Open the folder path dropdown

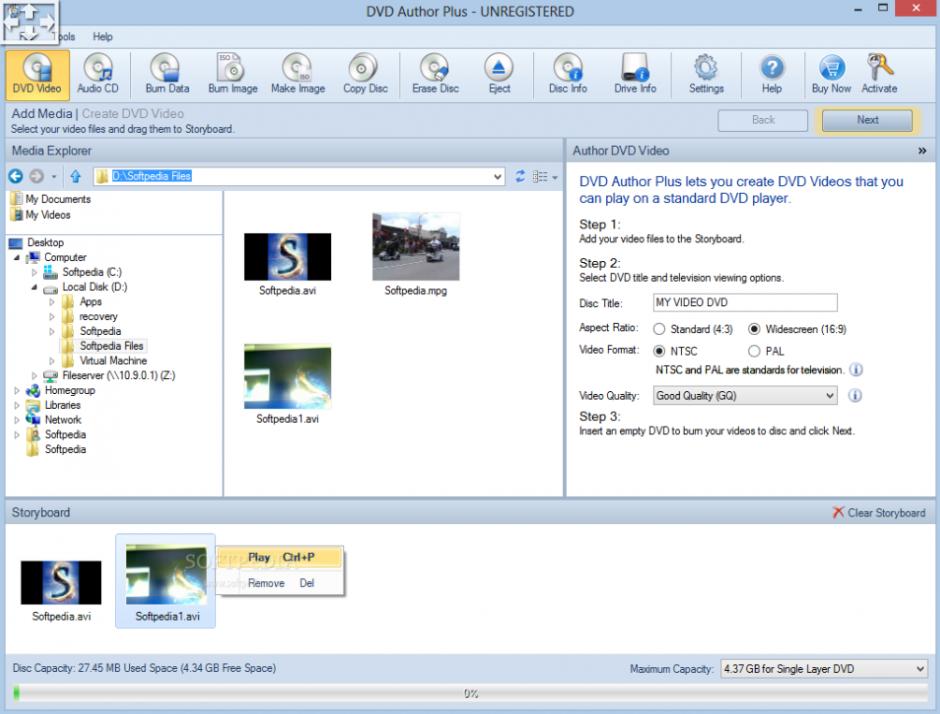[497, 176]
